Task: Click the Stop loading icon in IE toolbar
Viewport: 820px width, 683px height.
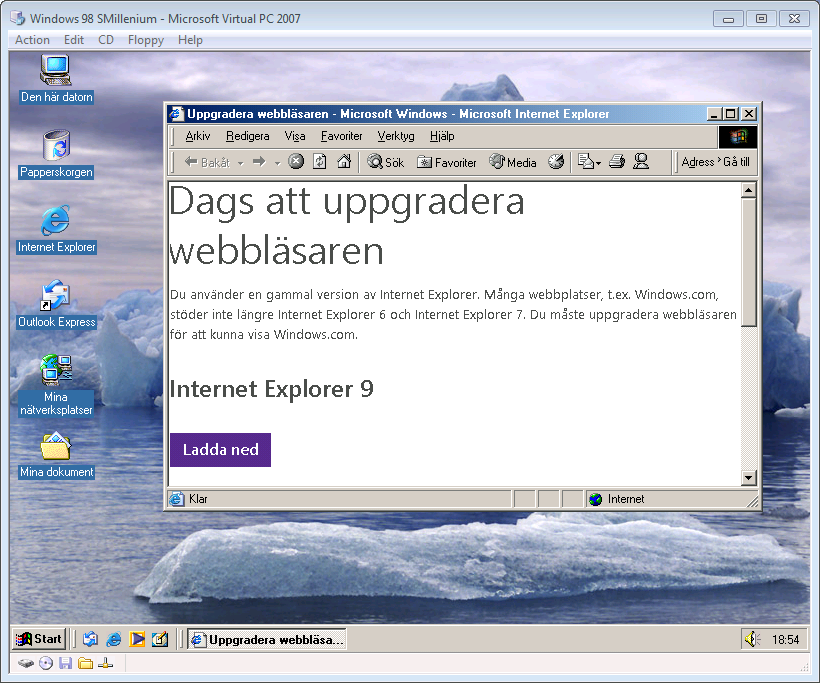Action: [296, 161]
